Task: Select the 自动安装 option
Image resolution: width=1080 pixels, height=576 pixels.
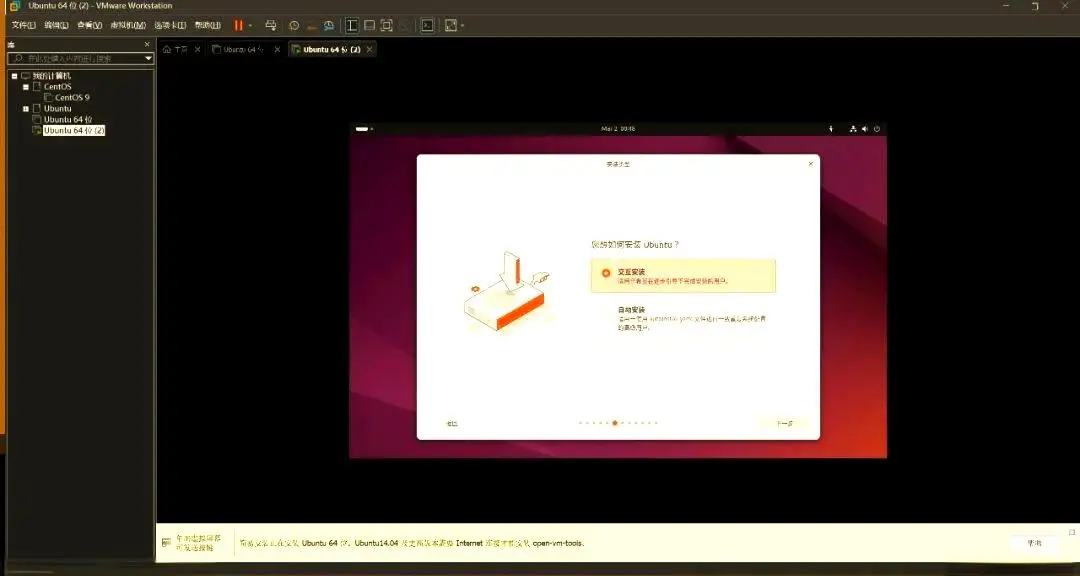Action: coord(683,318)
